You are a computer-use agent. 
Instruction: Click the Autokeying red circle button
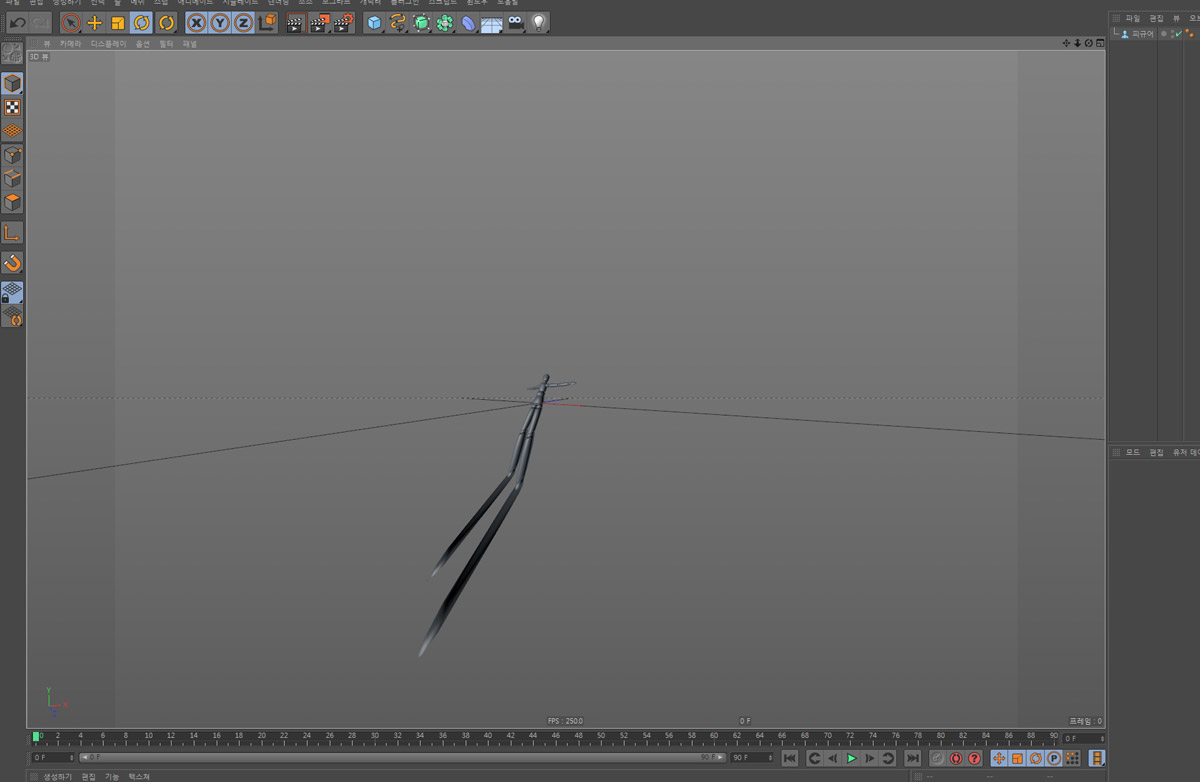[956, 759]
